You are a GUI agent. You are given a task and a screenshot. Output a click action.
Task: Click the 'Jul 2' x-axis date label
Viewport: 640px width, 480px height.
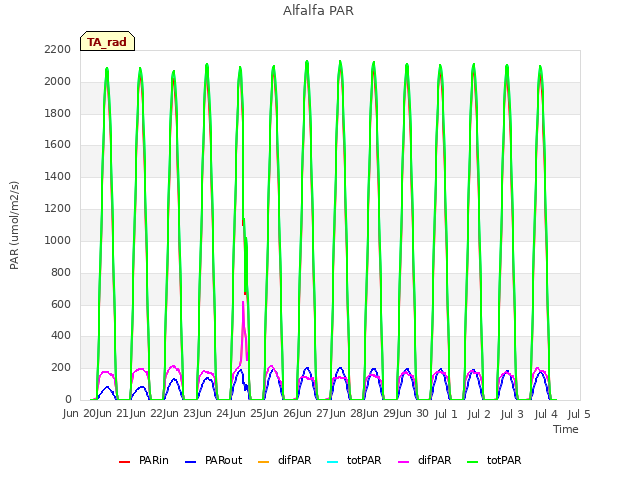(479, 414)
